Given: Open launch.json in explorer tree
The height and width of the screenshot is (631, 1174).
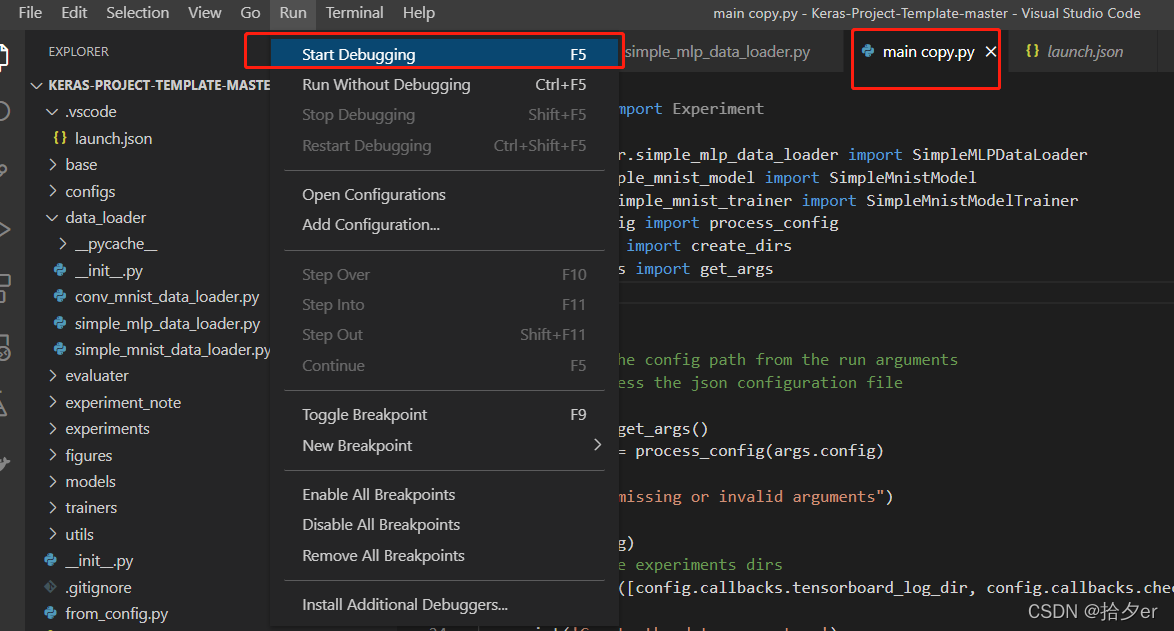Looking at the screenshot, I should 113,138.
